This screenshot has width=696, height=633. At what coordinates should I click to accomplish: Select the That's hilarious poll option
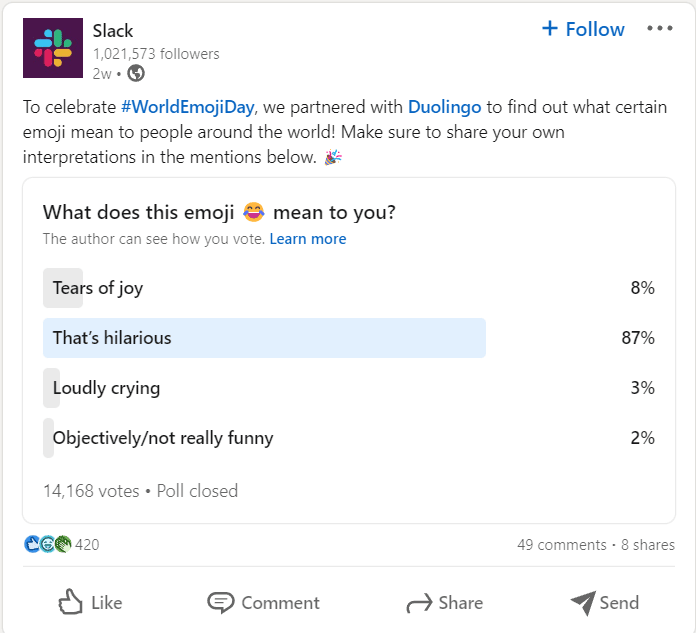click(349, 338)
